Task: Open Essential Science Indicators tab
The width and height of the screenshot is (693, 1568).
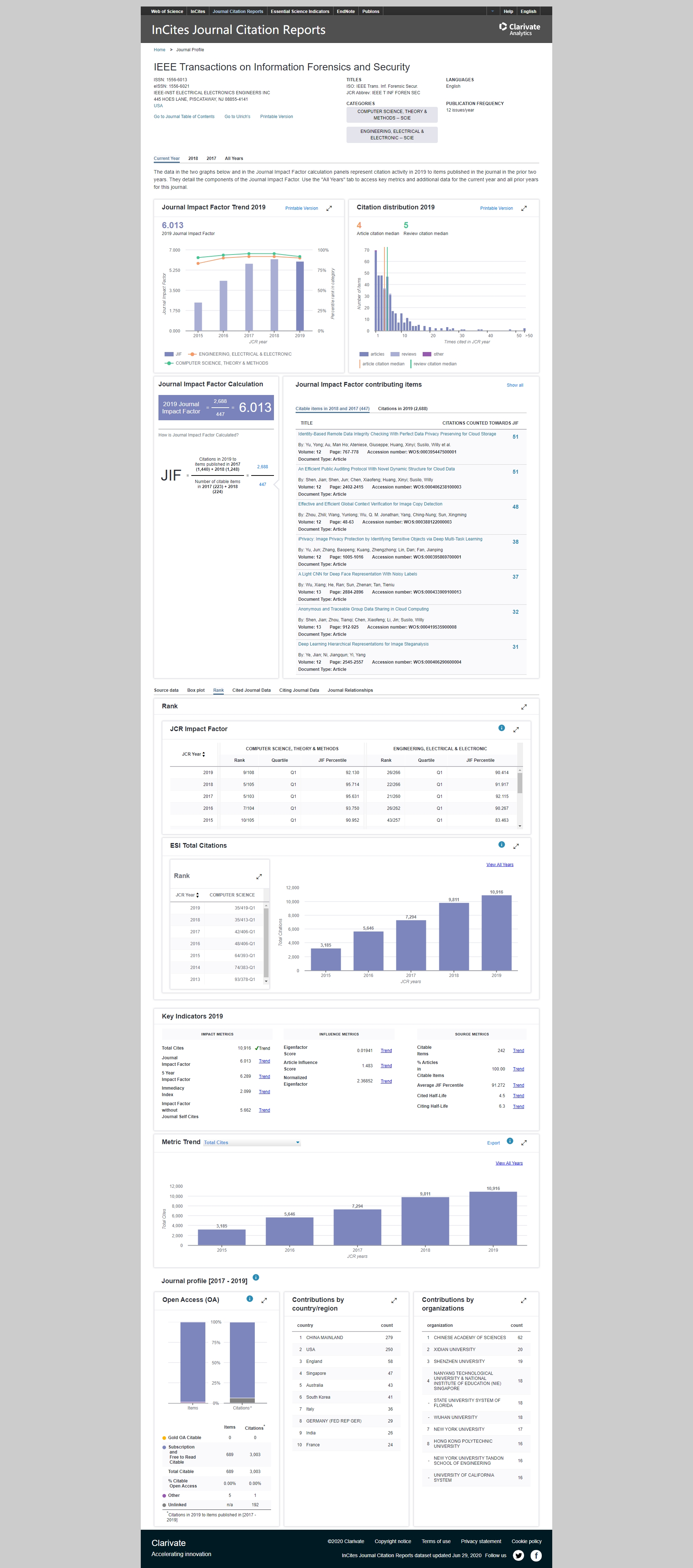Action: pos(300,11)
